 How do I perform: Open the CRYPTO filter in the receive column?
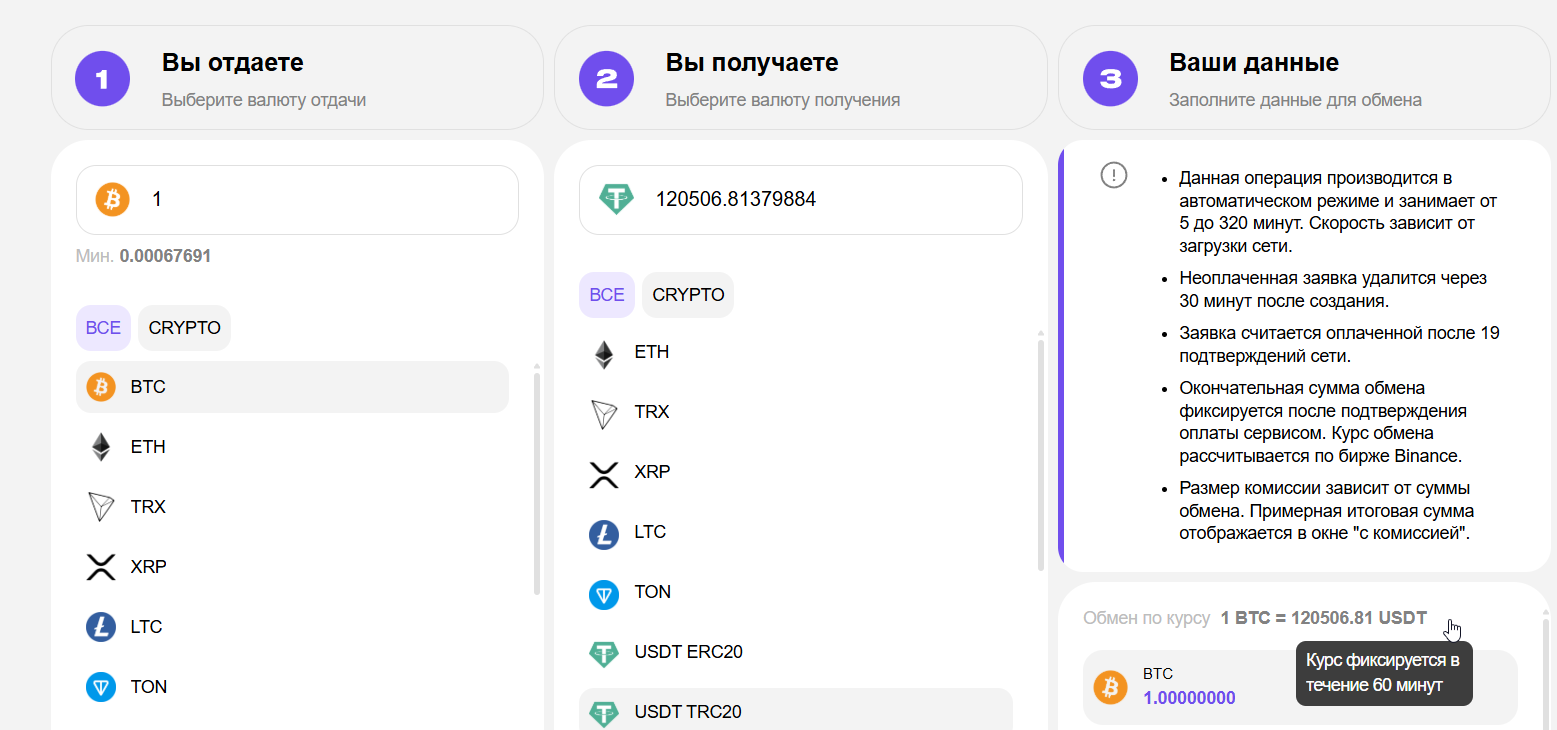coord(688,295)
